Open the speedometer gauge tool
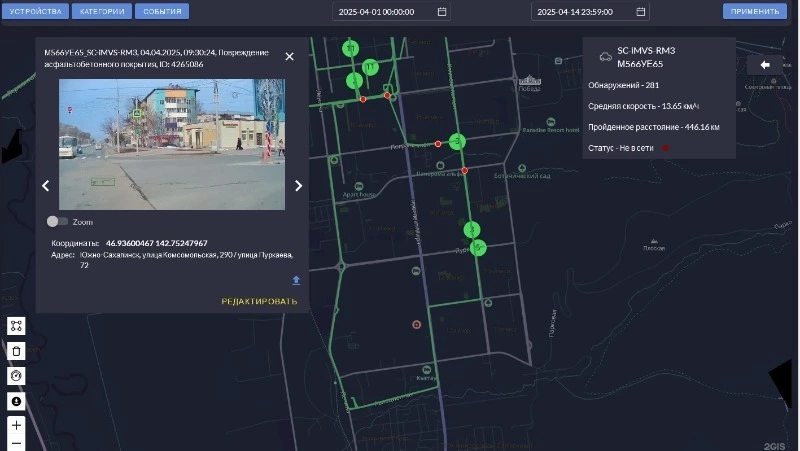The image size is (800, 451). tap(16, 376)
